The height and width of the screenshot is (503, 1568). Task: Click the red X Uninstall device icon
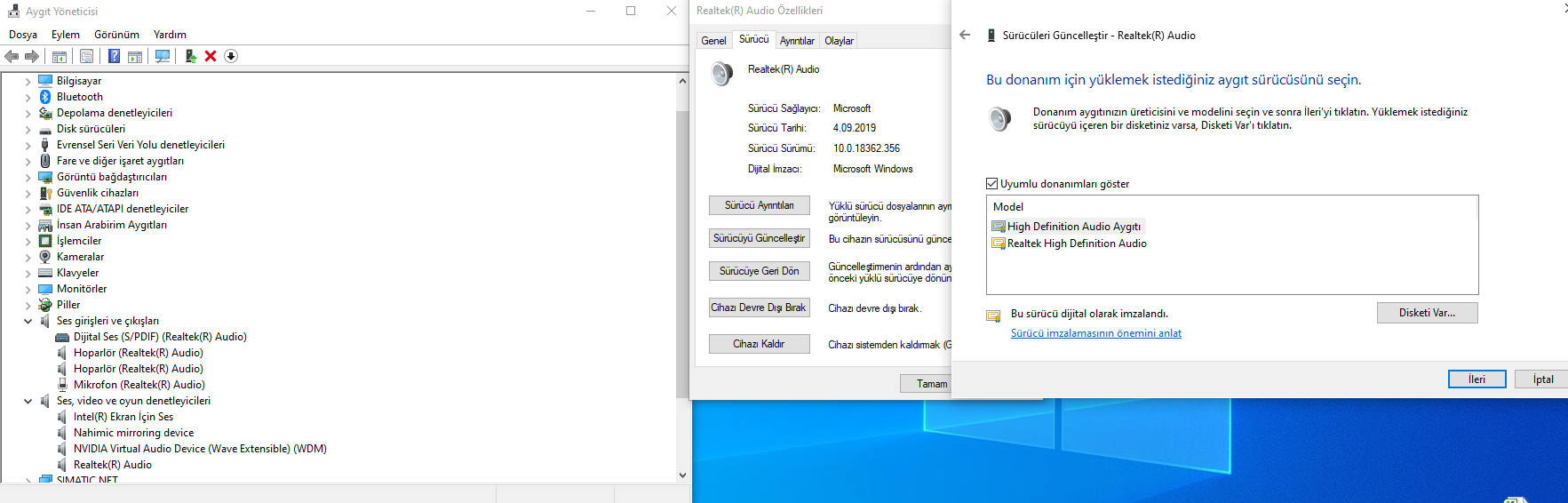click(x=211, y=56)
